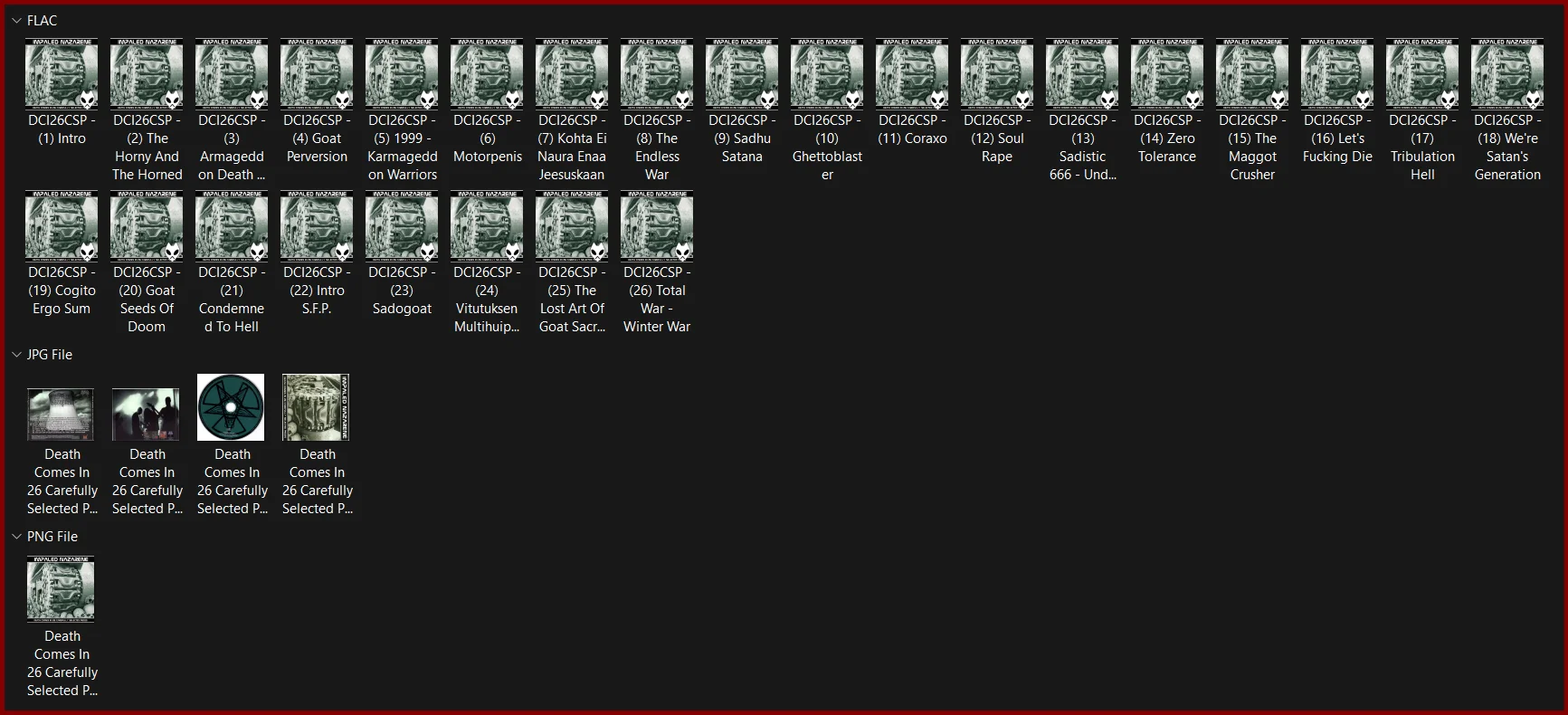1568x715 pixels.
Task: Select the (22) Intro S.F.P. file icon
Action: (x=317, y=225)
